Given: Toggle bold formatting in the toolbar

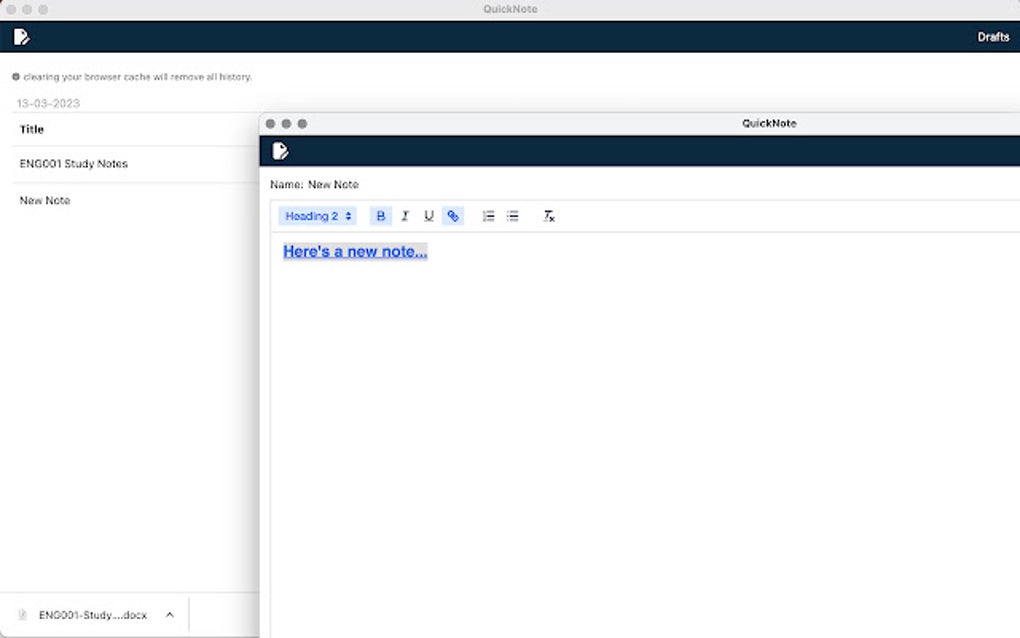Looking at the screenshot, I should 380,215.
